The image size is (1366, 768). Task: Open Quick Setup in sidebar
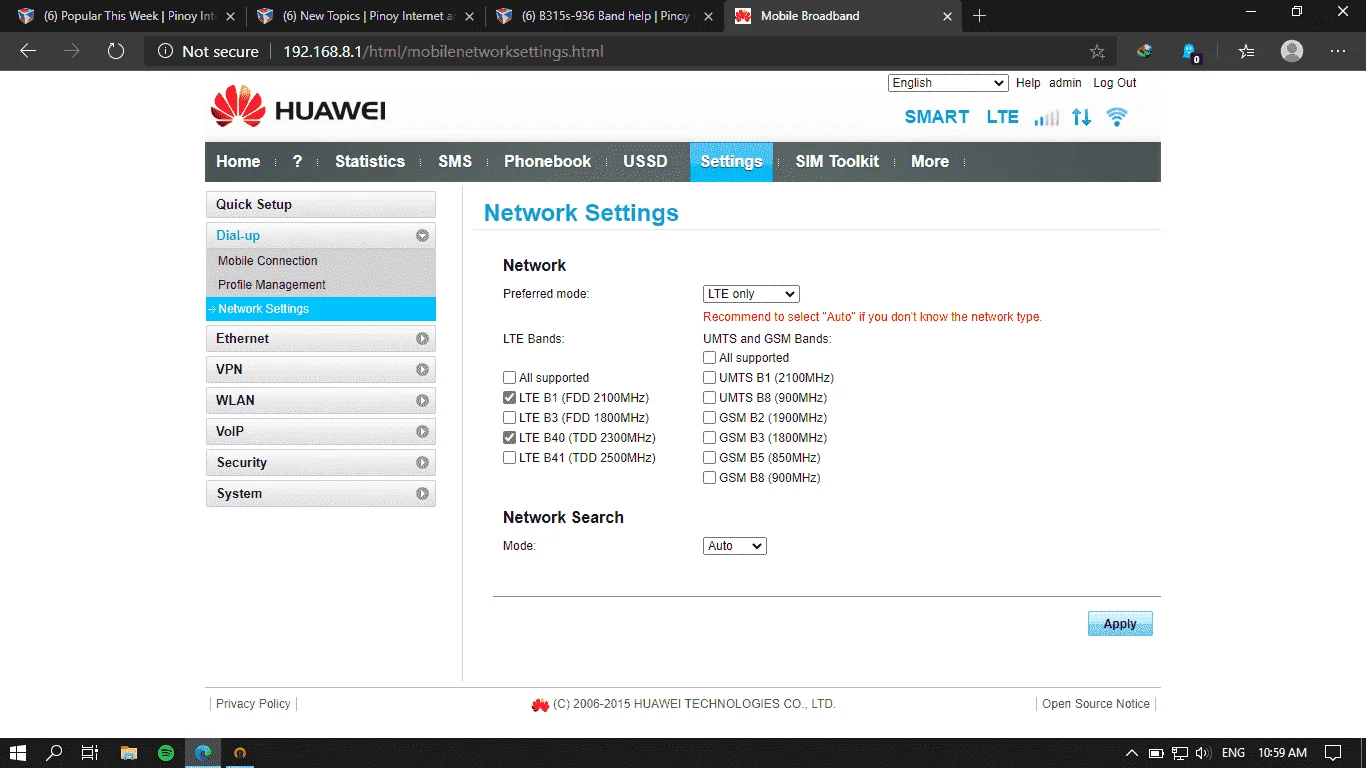coord(321,205)
